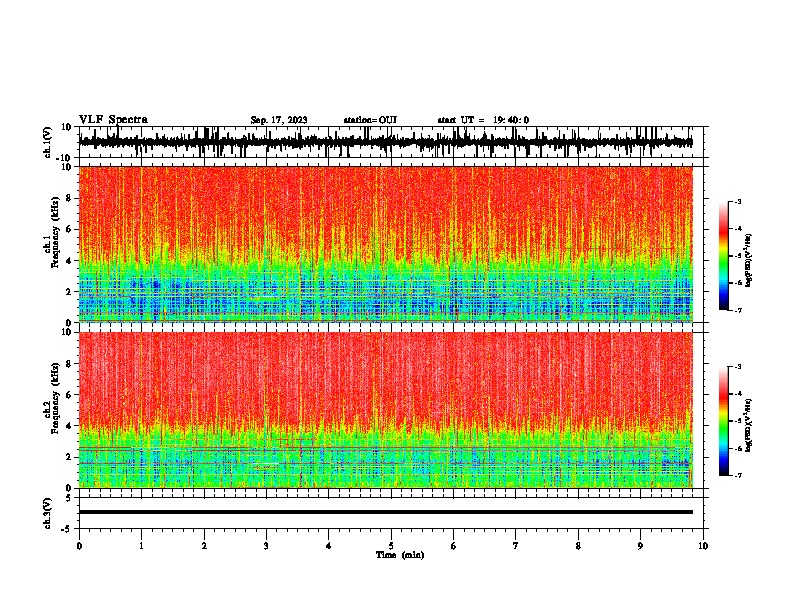Click time axis tick label "0"
792x612 pixels.
click(x=79, y=546)
